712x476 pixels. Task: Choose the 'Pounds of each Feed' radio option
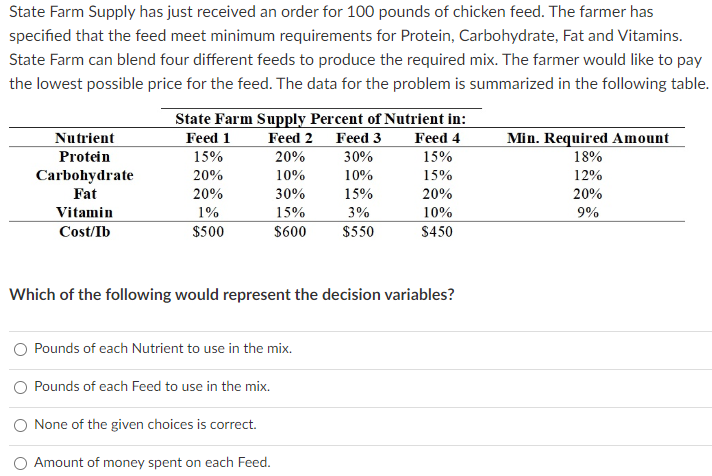pos(20,387)
